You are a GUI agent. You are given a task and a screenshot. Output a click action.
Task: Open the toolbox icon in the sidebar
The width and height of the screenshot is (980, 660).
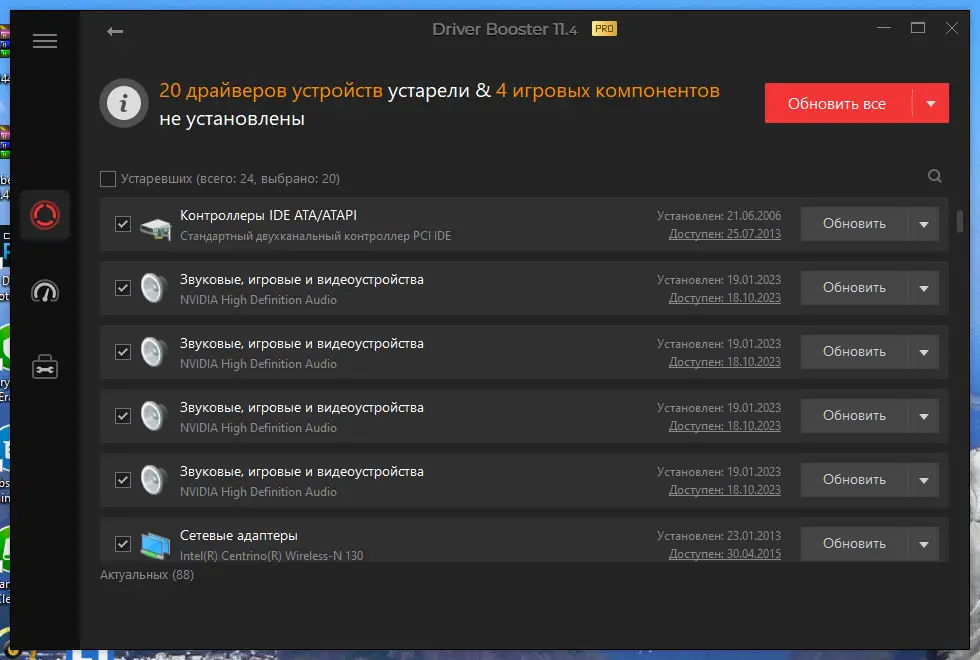[44, 366]
